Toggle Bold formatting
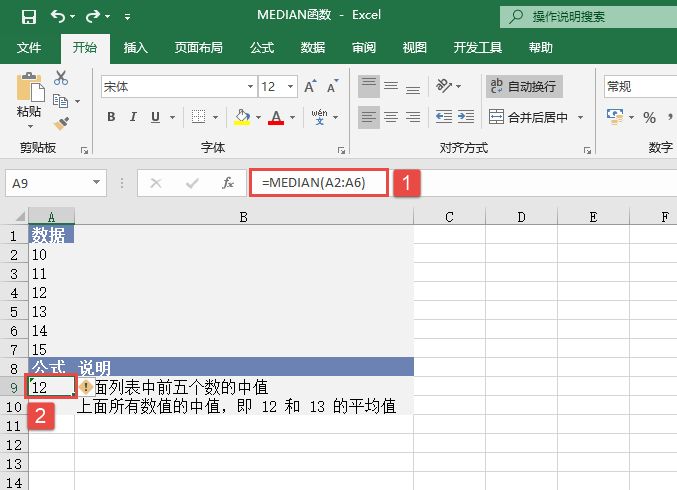Screen dimensions: 677x490 point(111,117)
